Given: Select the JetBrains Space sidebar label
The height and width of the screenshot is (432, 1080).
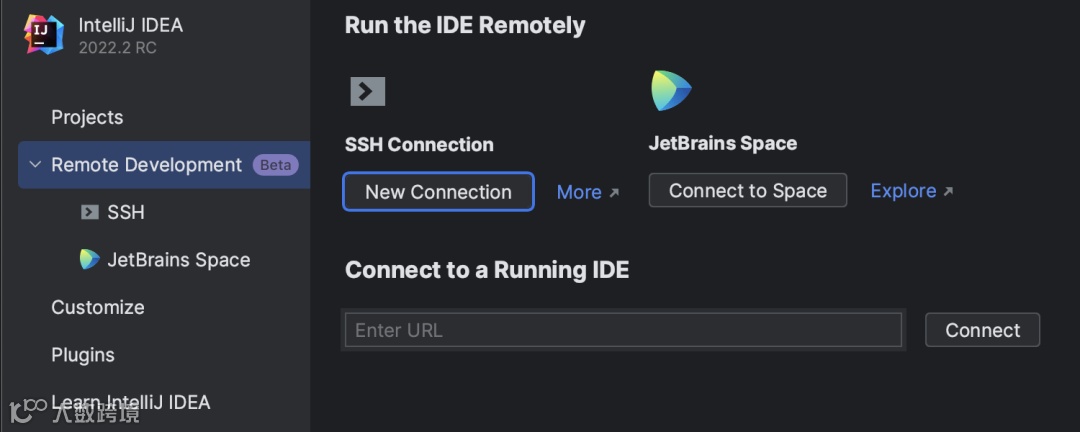Looking at the screenshot, I should pyautogui.click(x=178, y=260).
